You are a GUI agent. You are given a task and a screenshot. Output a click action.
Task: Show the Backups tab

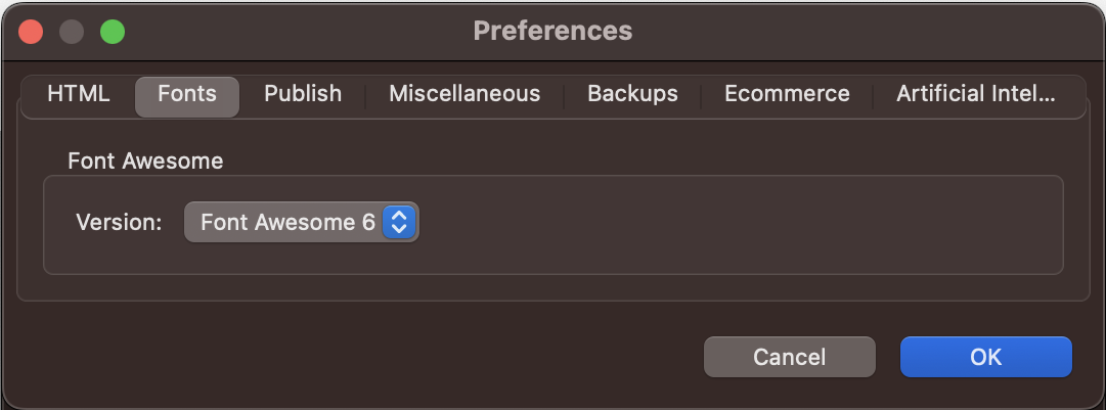[x=632, y=94]
